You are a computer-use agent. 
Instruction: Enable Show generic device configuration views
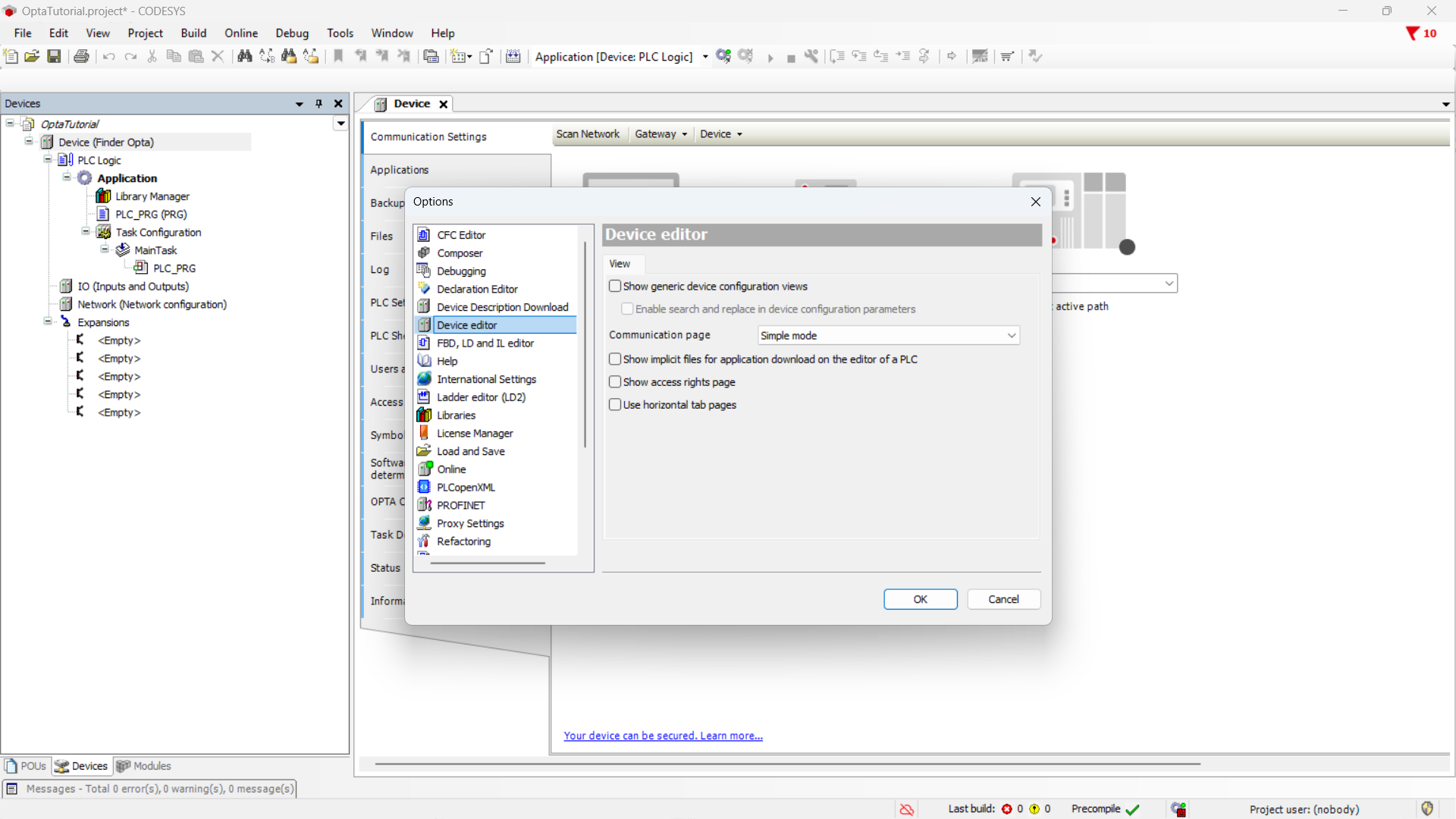pos(615,286)
